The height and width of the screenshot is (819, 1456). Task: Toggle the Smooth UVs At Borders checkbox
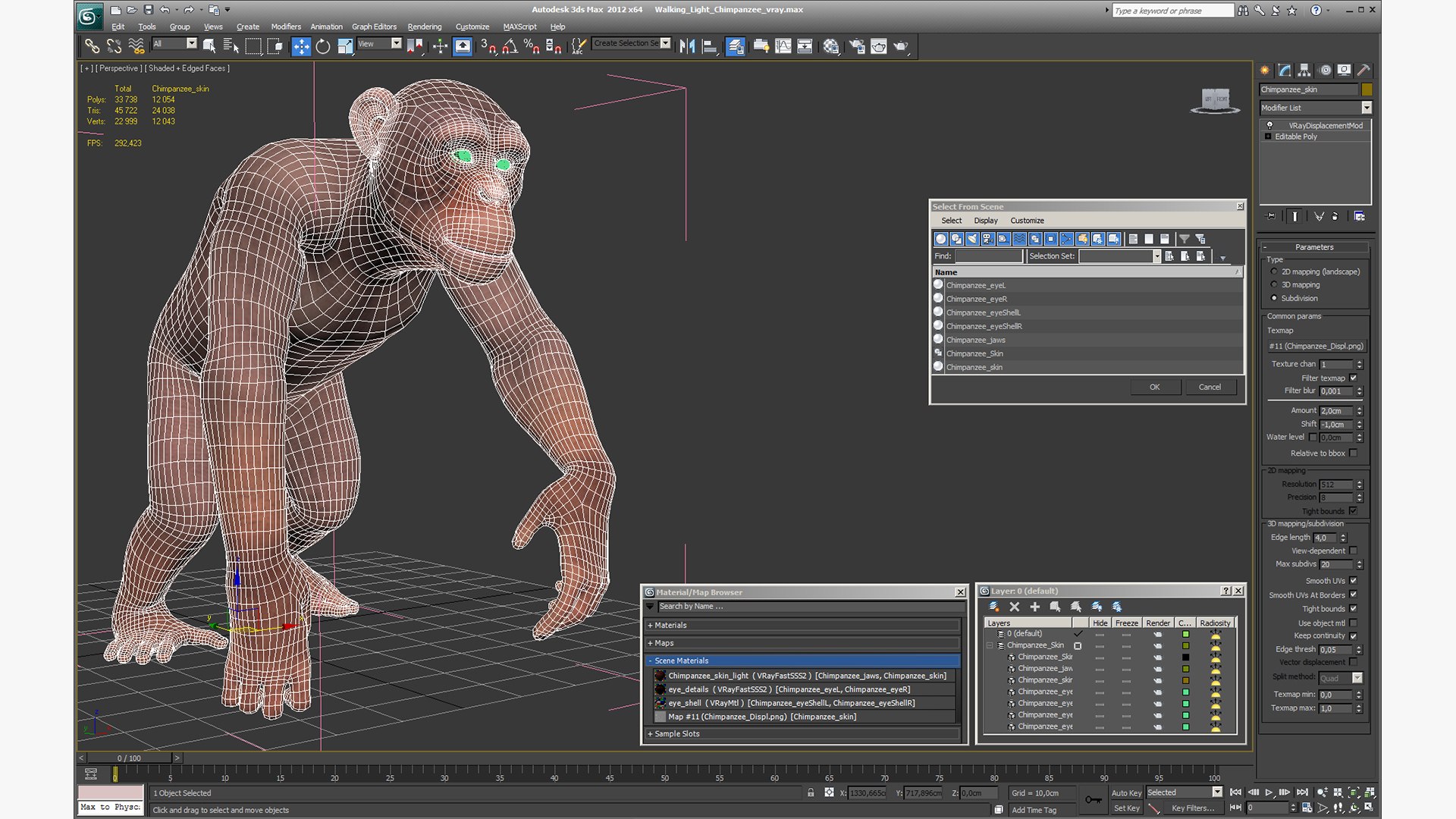click(1353, 595)
